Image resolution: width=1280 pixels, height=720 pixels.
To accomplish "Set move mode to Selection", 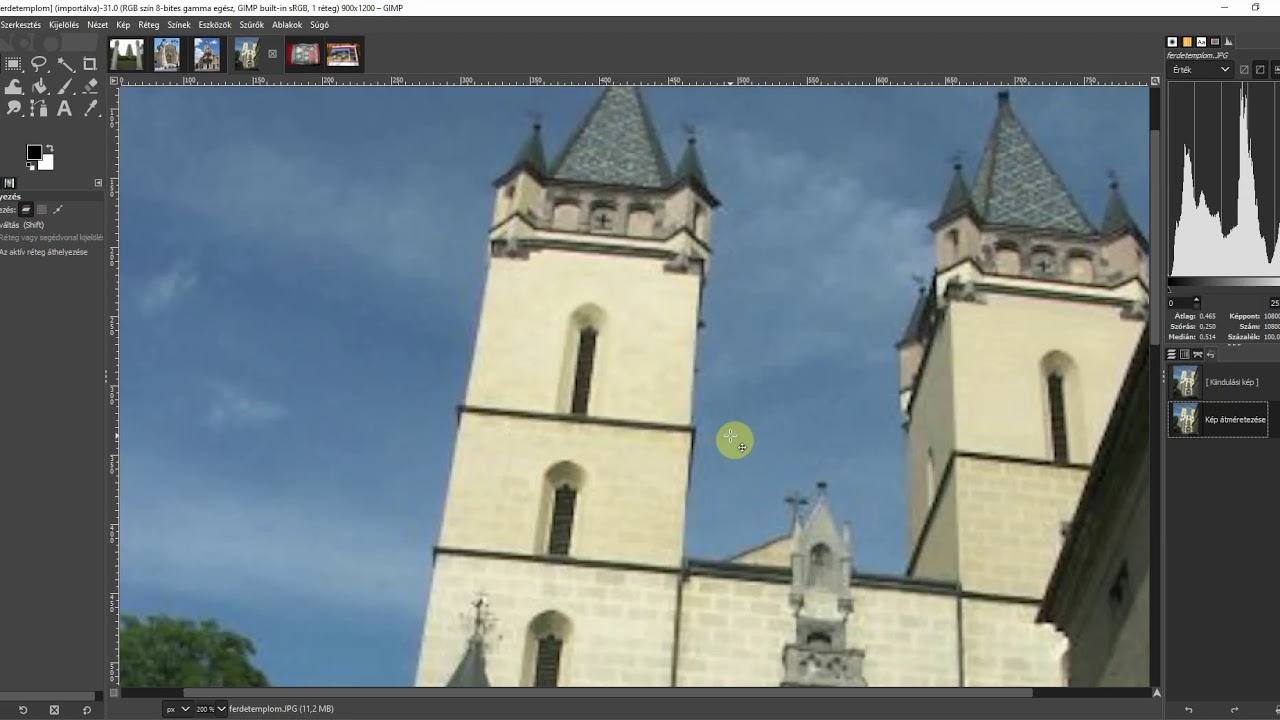I will (x=42, y=210).
